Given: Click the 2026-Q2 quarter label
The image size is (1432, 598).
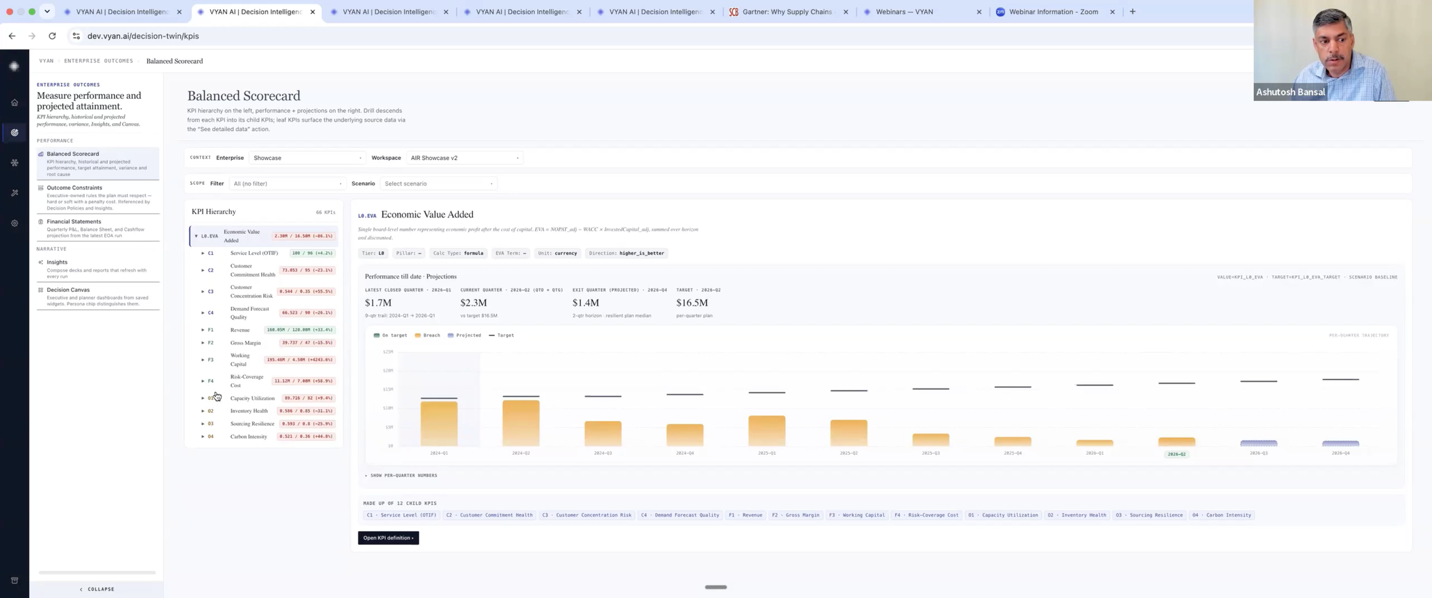Looking at the screenshot, I should 1176,454.
